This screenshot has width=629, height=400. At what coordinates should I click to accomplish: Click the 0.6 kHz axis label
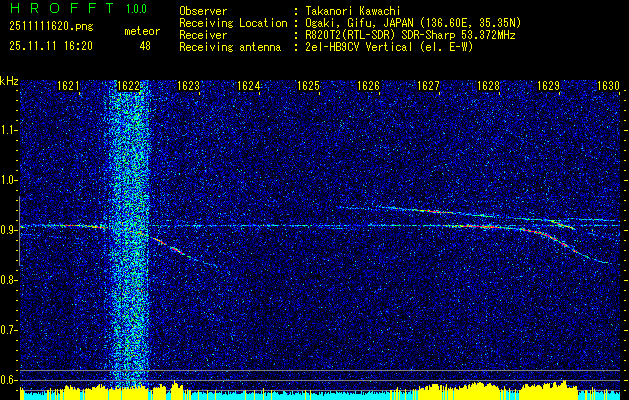coord(9,380)
